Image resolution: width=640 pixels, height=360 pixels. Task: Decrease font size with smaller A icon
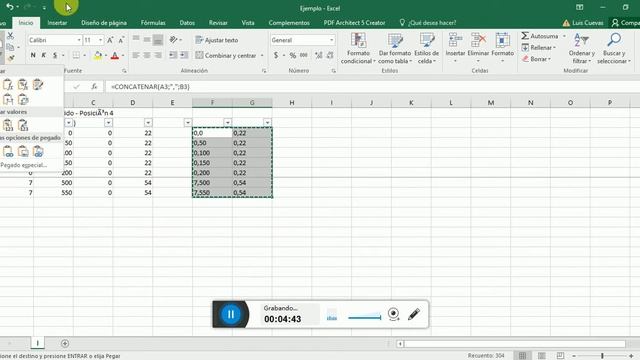121,40
